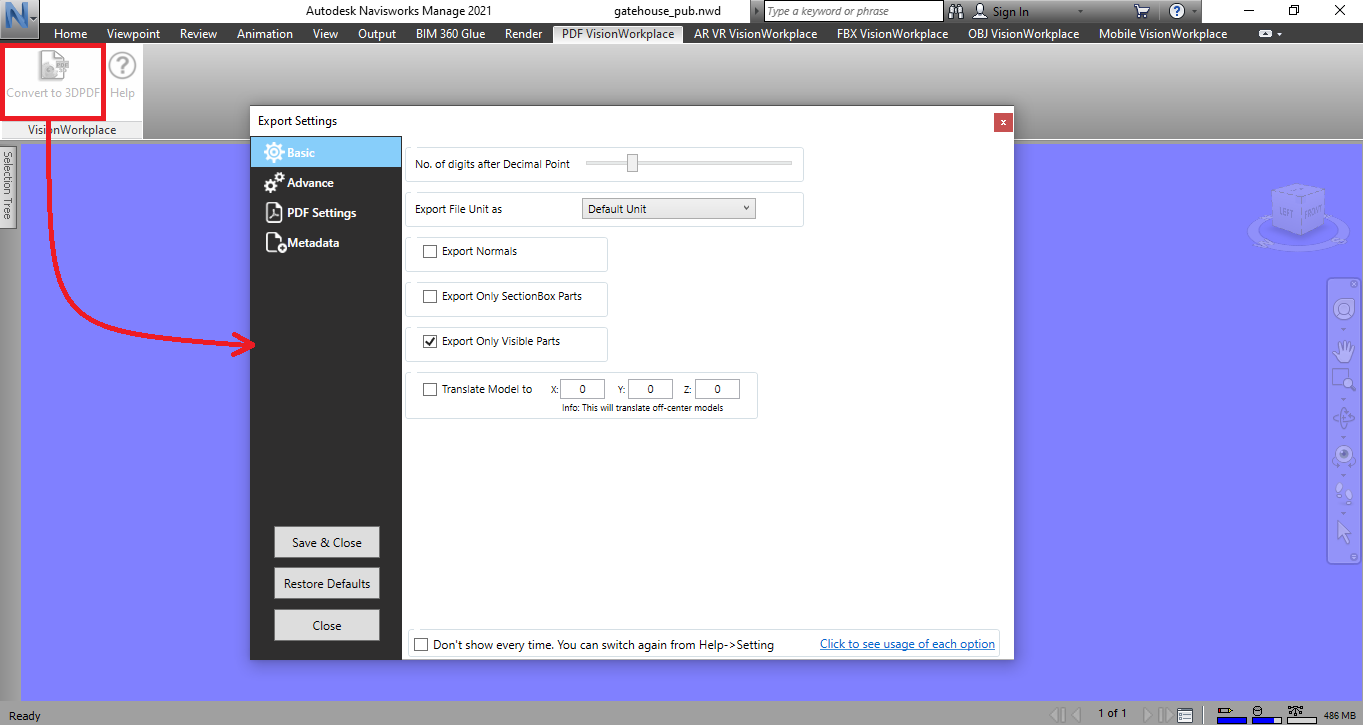Viewport: 1363px width, 725px height.
Task: Close Export Settings with red X
Action: click(x=1003, y=122)
